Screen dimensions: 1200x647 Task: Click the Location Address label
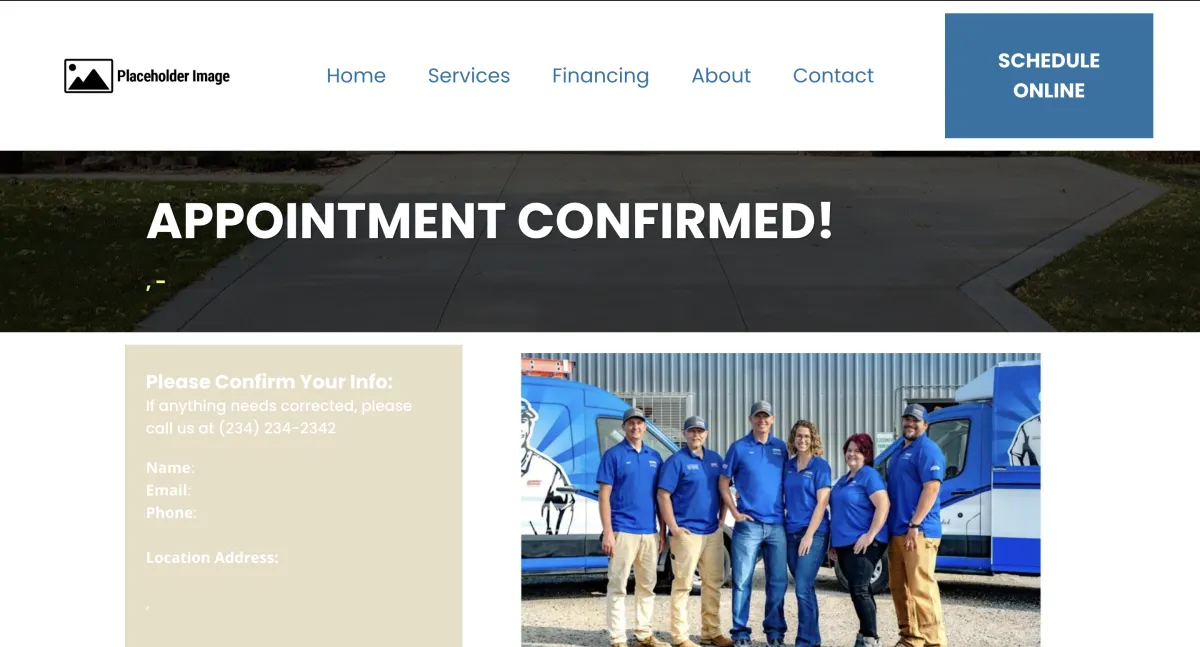(x=212, y=557)
